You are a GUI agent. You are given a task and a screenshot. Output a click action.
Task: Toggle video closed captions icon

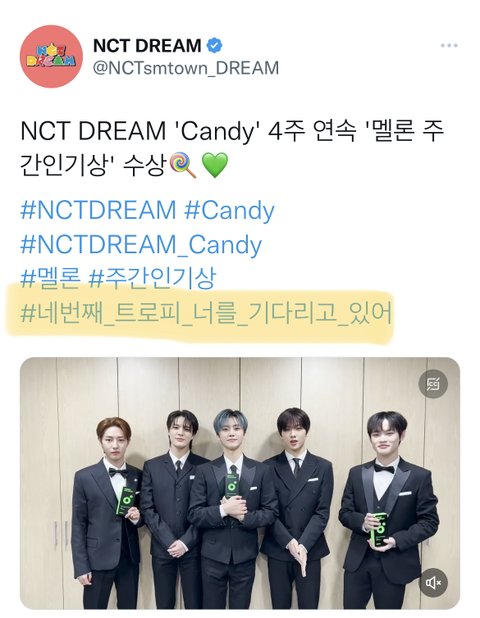pyautogui.click(x=433, y=383)
